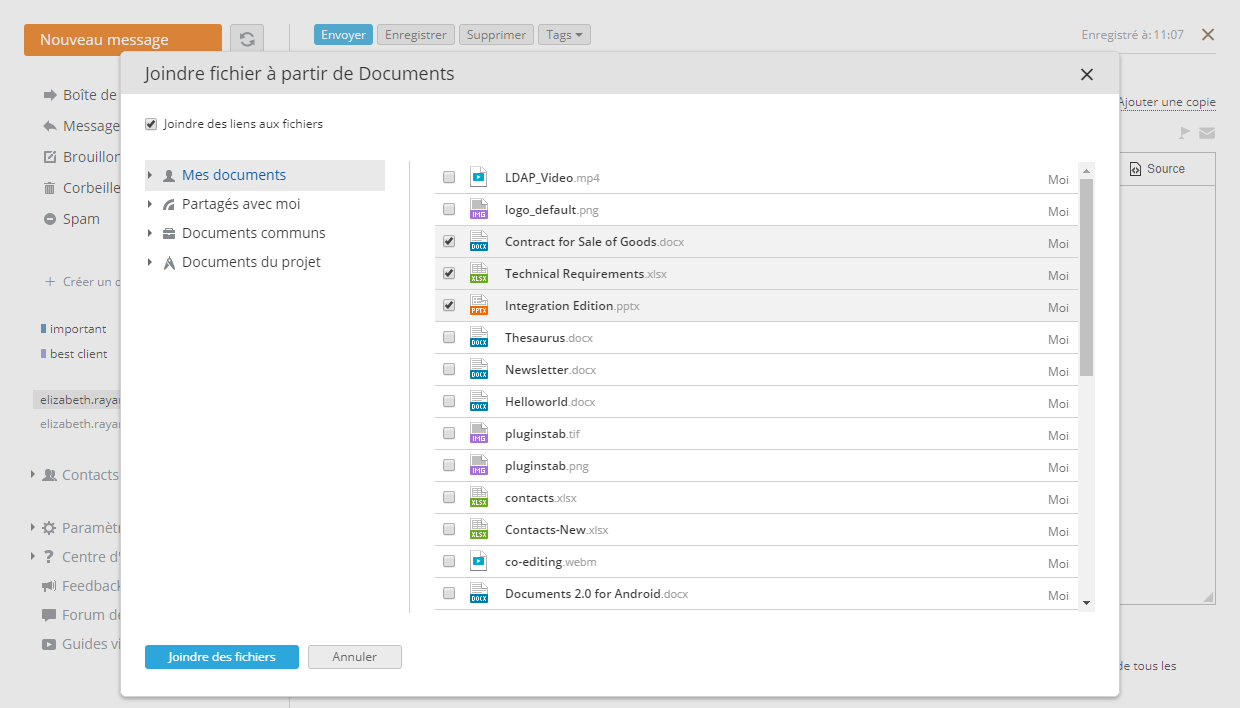Expand the 'Documents communs' folder arrow
The image size is (1240, 708).
[x=150, y=234]
